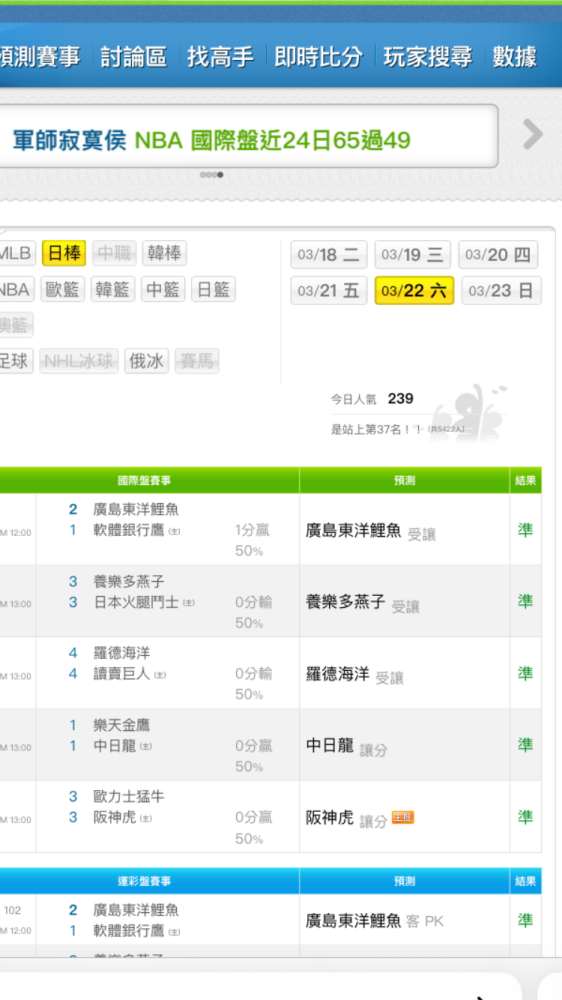Click the 1分贏 50% handicap cell
Screen dimensions: 562x1000
coord(253,540)
